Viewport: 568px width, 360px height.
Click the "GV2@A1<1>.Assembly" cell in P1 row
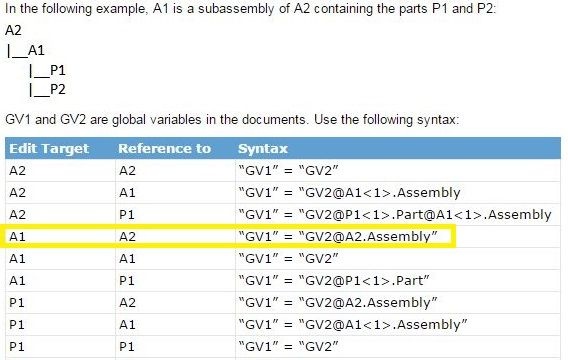click(352, 325)
